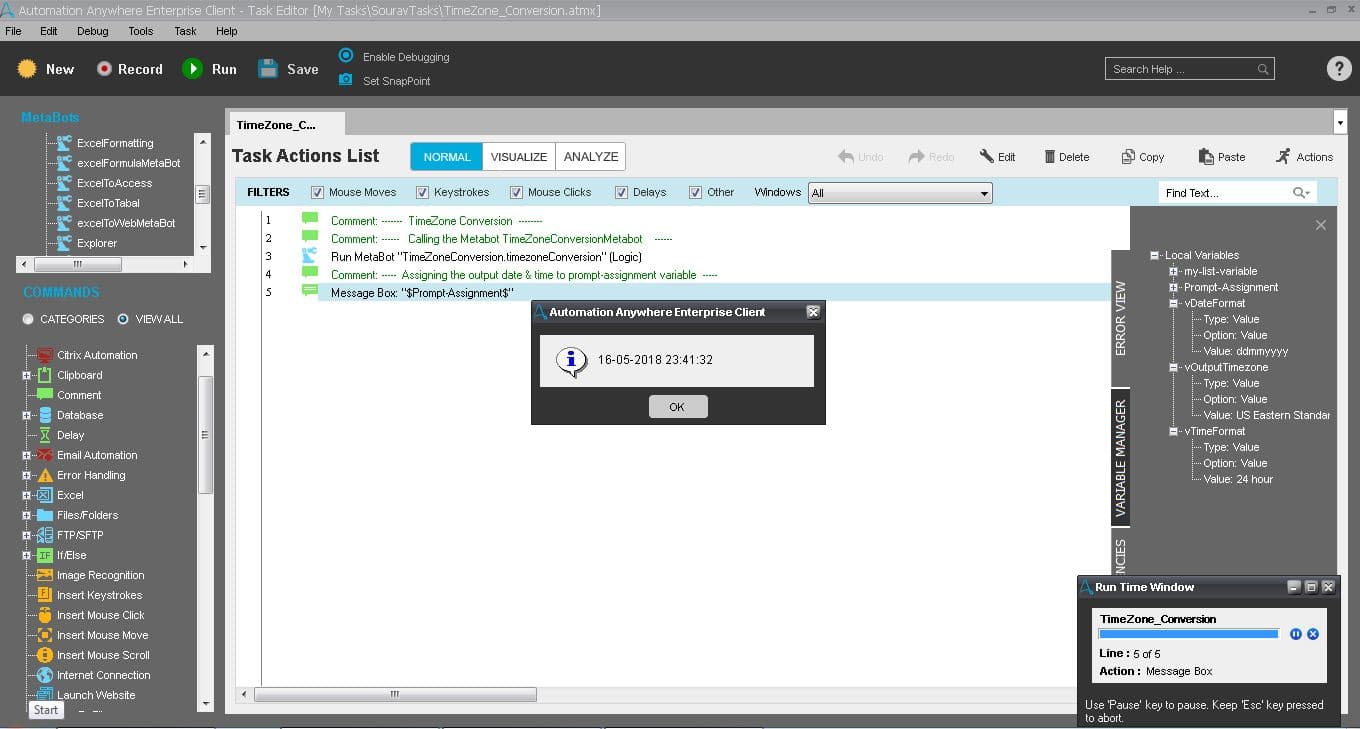
Task: Open the tab list dropdown arrow
Action: [x=1340, y=123]
